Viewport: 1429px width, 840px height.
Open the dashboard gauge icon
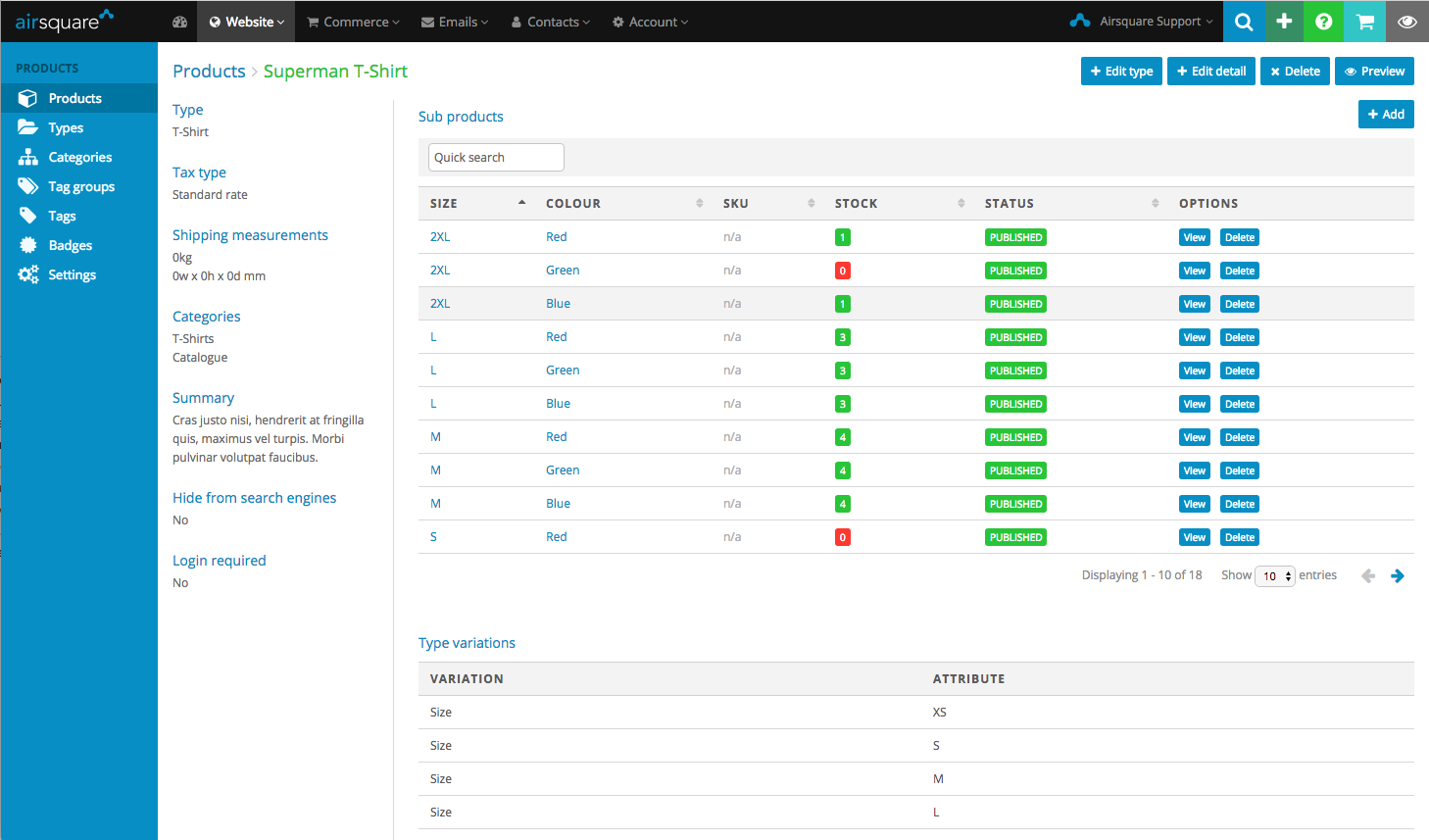(179, 22)
